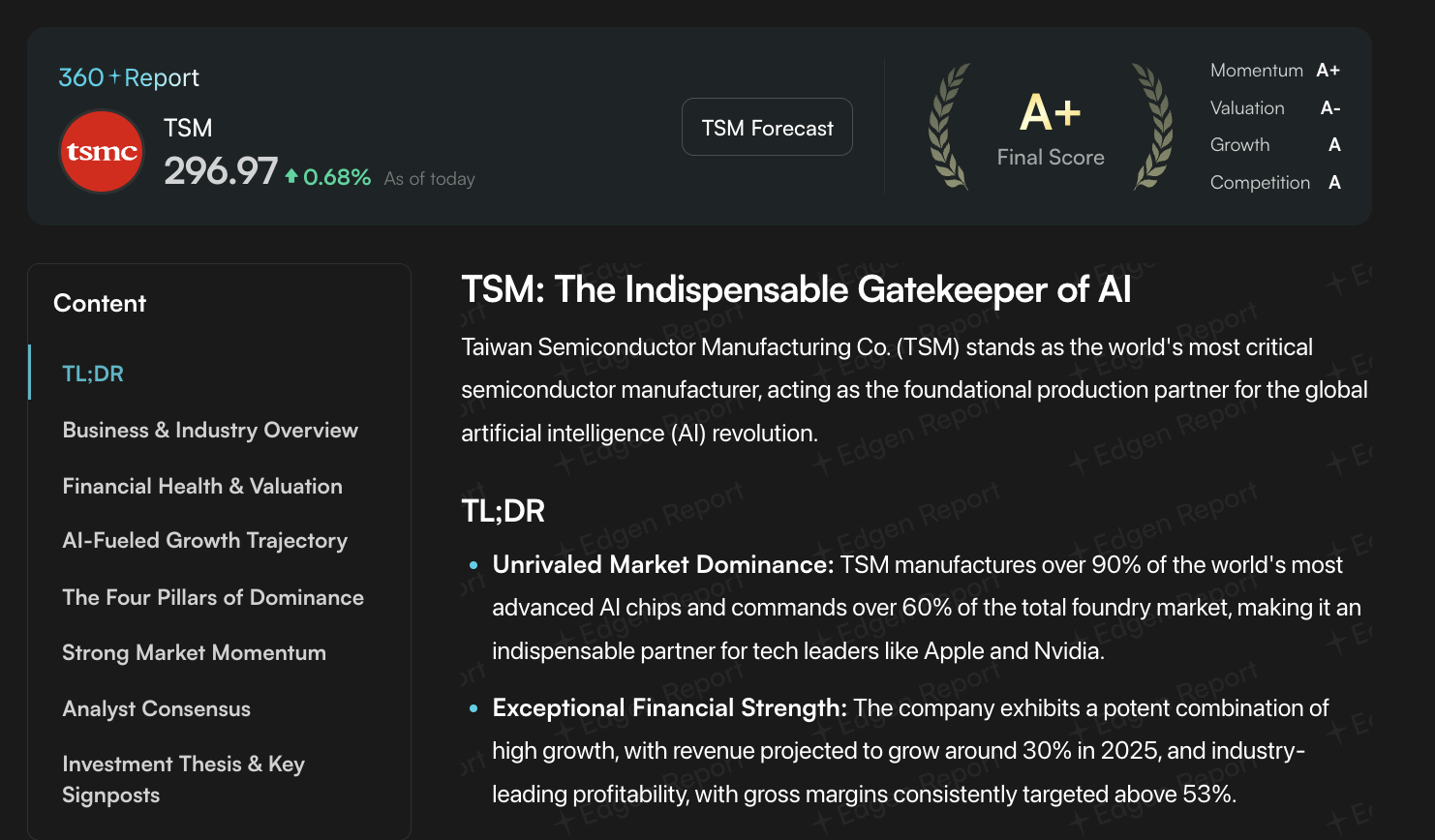
Task: Jump to TL;DR in the Content sidebar
Action: (x=93, y=374)
